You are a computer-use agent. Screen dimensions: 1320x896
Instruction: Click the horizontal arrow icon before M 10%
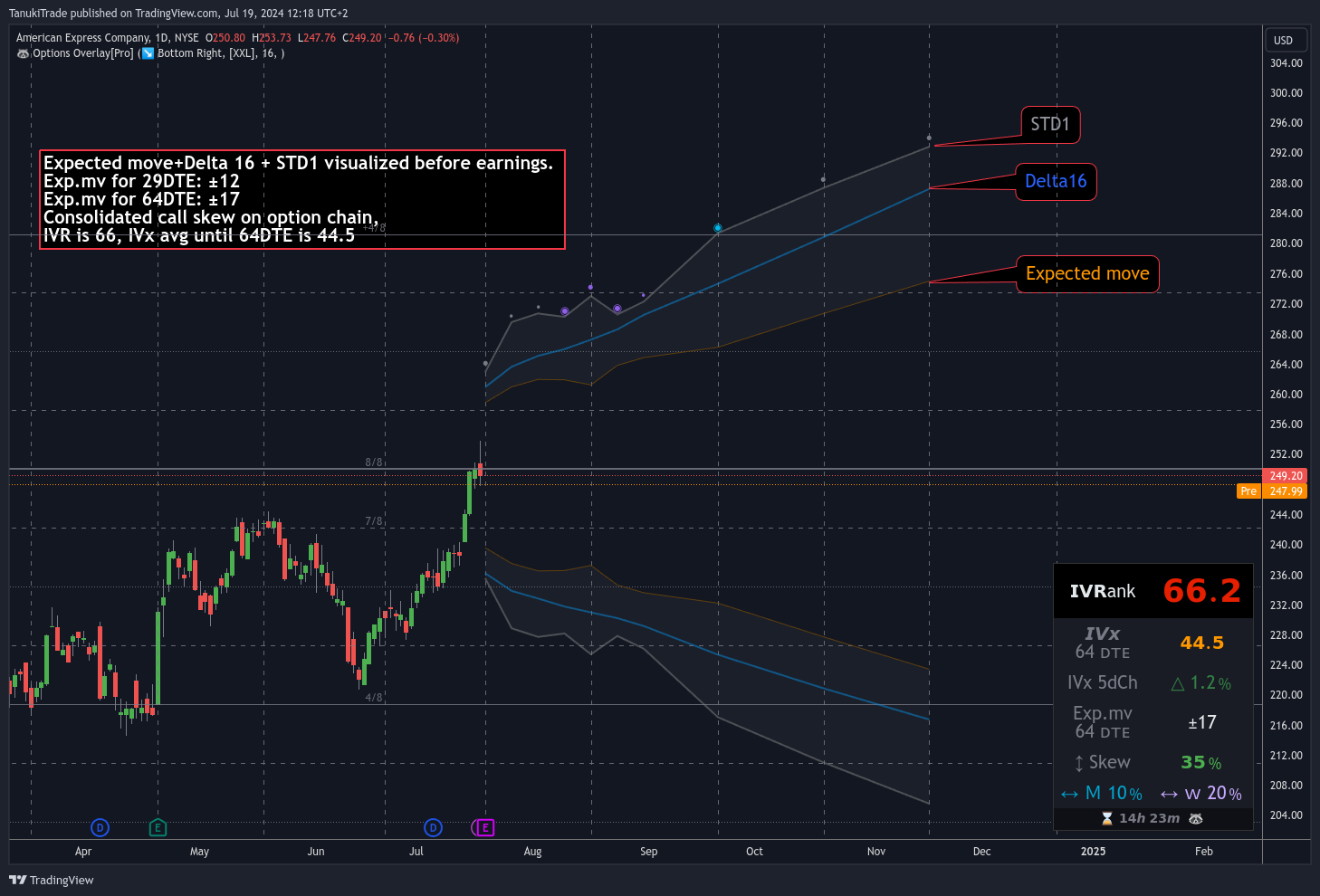(1069, 794)
